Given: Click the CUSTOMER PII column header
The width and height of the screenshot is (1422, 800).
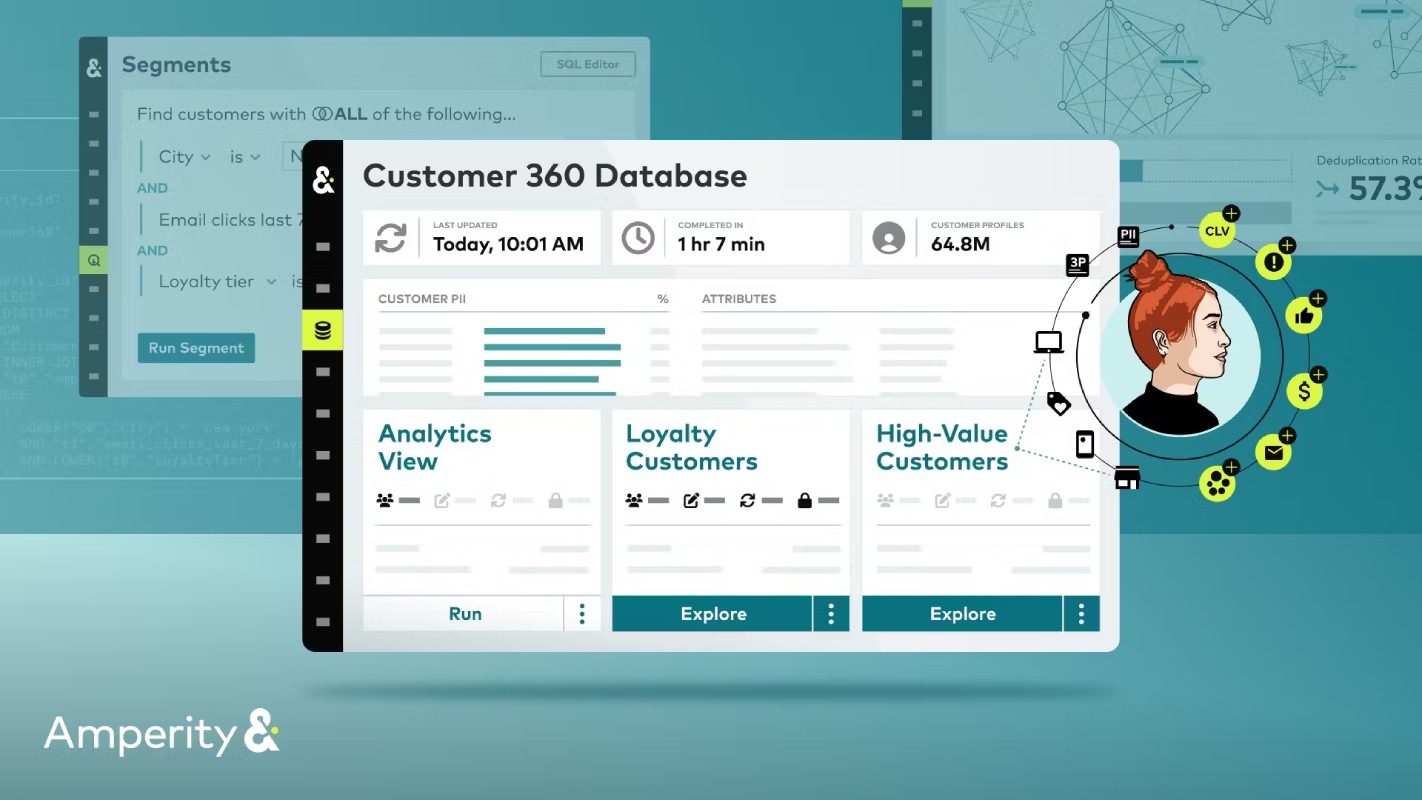Looking at the screenshot, I should point(422,299).
